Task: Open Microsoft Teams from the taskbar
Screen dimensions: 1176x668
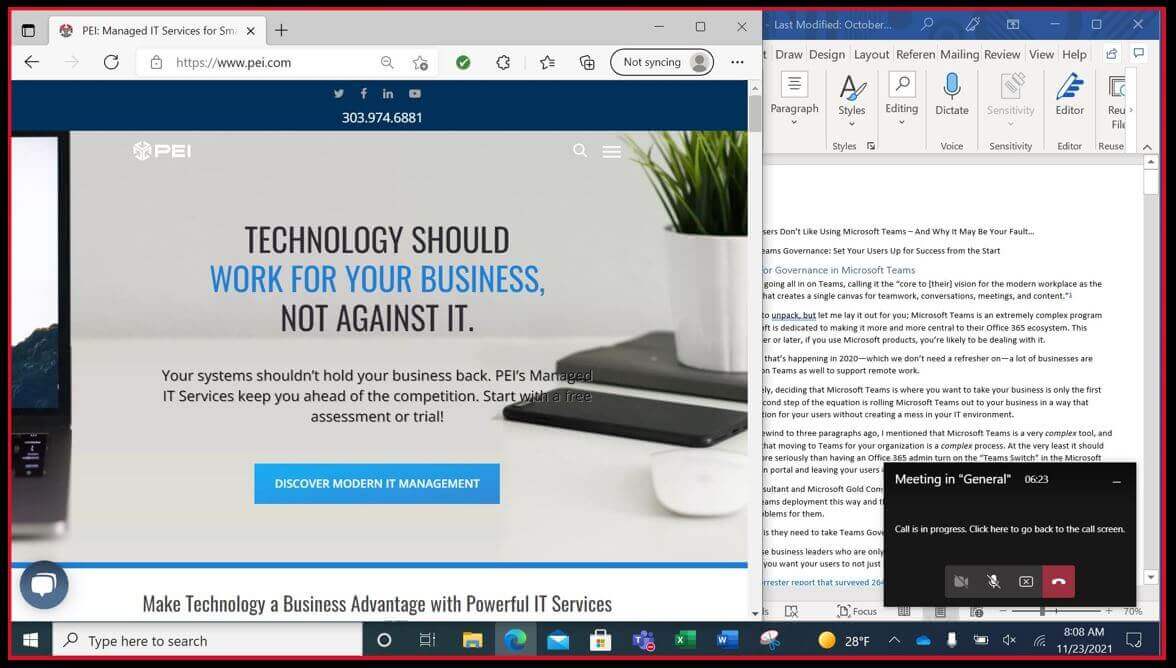Action: 643,640
